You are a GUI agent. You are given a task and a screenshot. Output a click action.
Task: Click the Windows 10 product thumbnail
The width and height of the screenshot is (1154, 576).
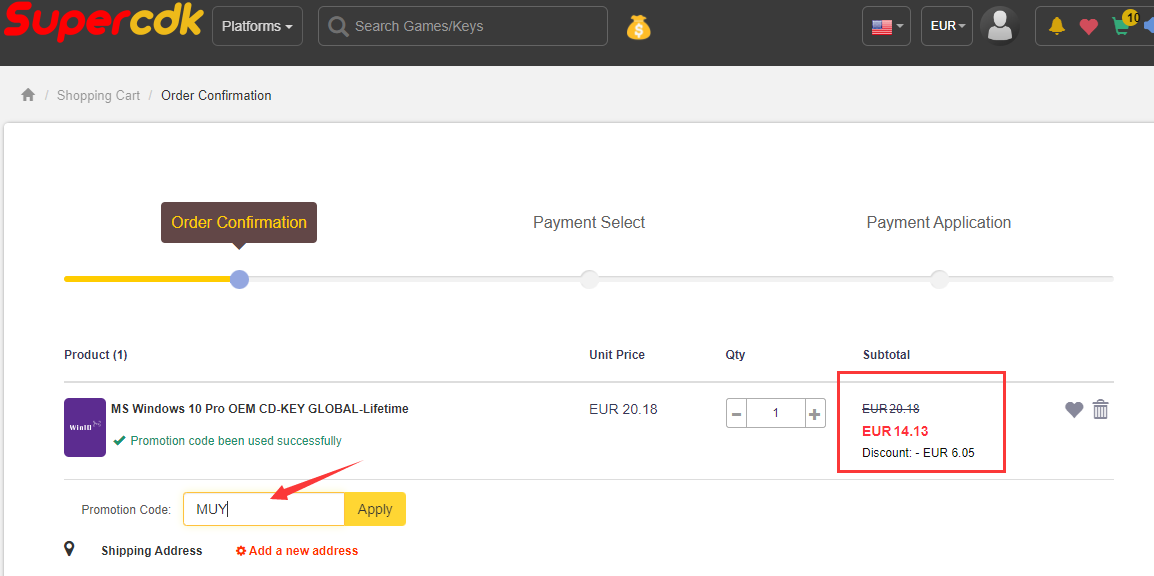click(85, 427)
